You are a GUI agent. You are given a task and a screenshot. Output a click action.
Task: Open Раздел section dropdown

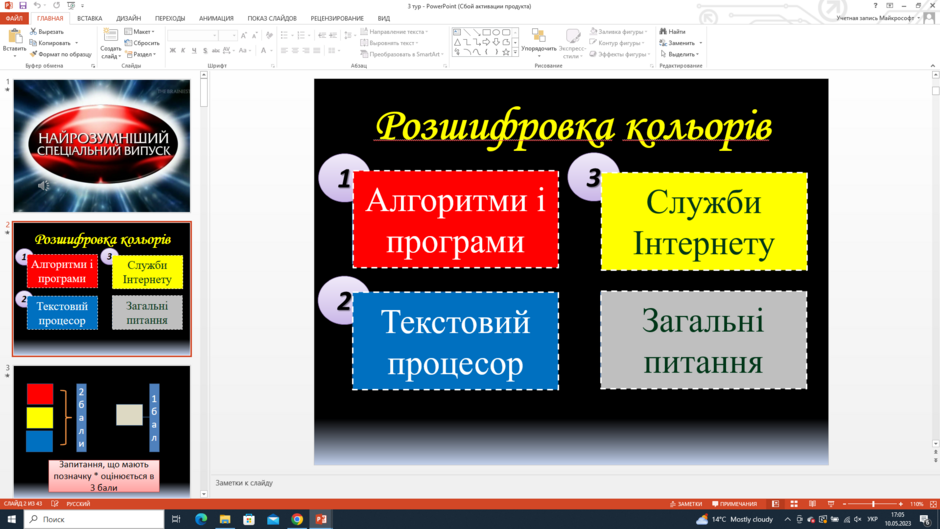click(x=141, y=54)
